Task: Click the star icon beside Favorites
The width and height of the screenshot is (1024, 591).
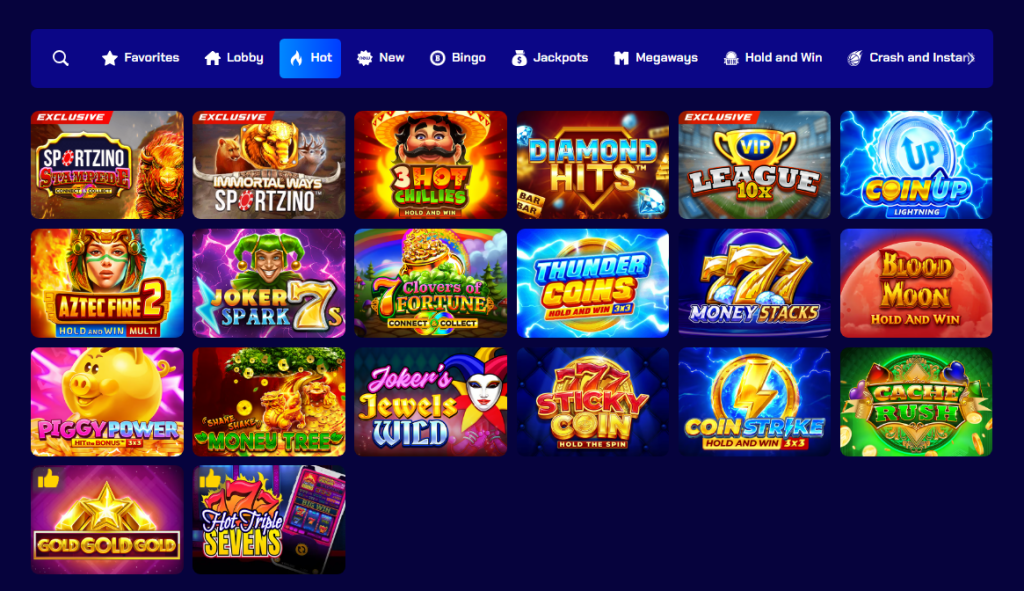Action: click(110, 58)
